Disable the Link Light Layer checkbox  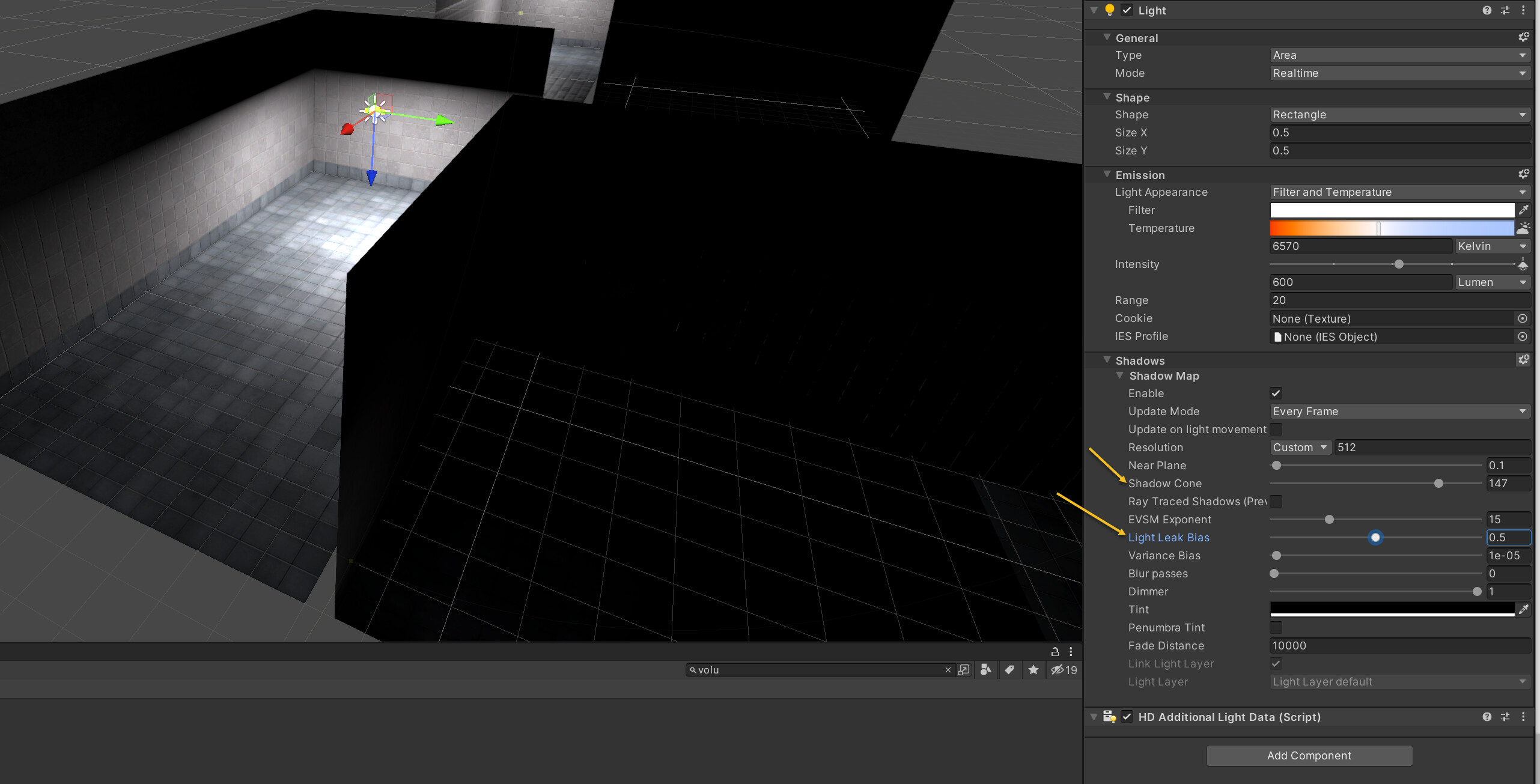1276,663
